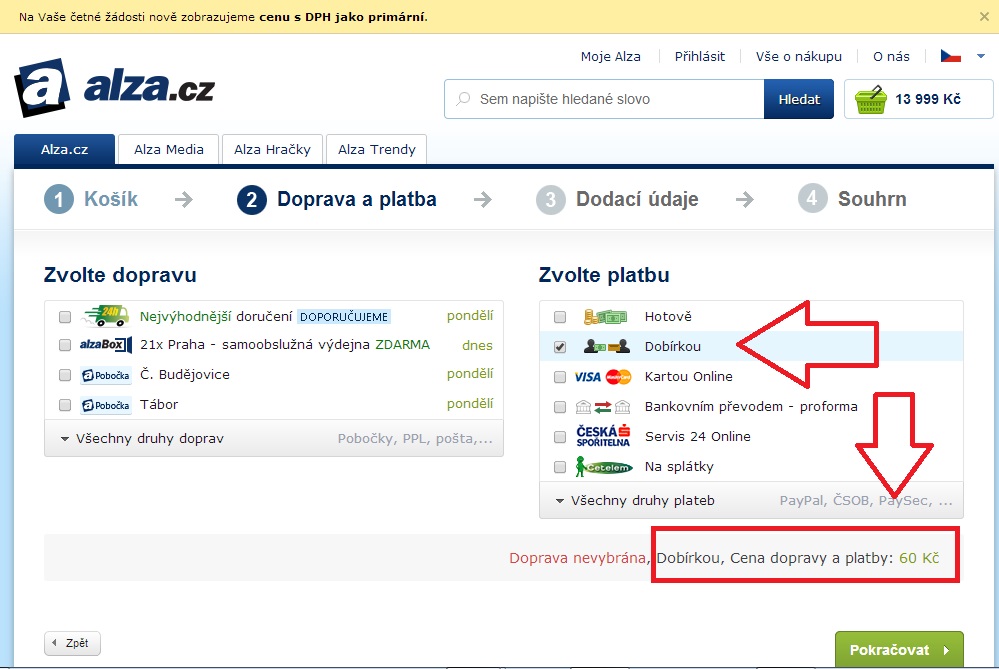Click the Hledat search button
Image resolution: width=999 pixels, height=669 pixels.
(799, 99)
